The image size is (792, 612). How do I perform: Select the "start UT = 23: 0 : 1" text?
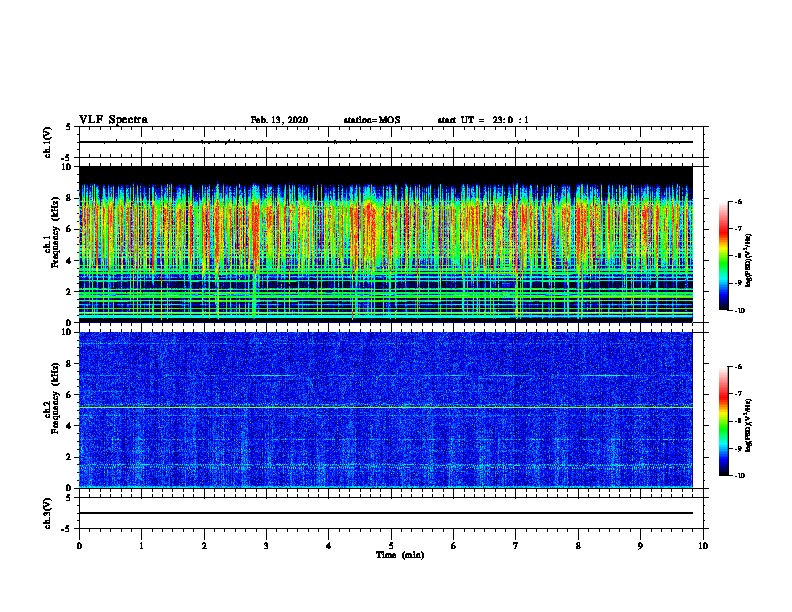click(483, 120)
